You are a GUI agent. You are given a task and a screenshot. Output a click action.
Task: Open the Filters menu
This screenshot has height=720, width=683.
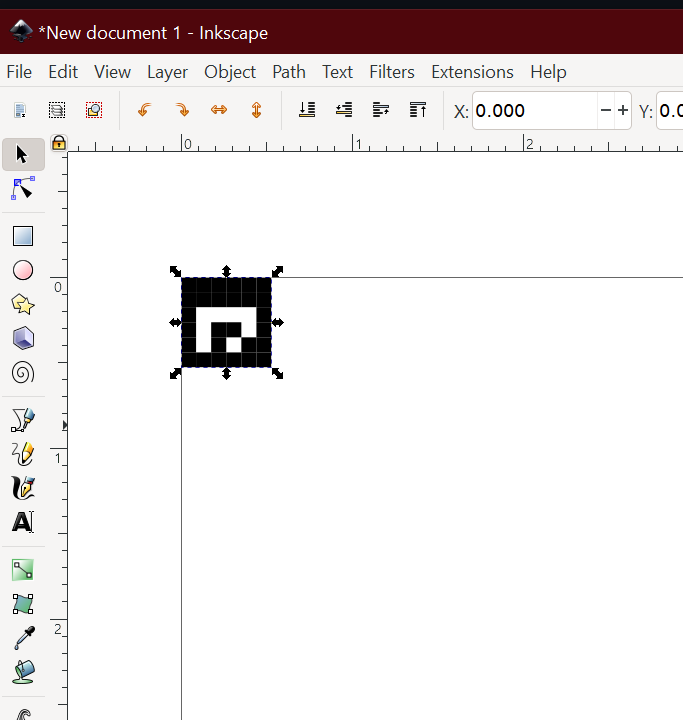[x=391, y=72]
